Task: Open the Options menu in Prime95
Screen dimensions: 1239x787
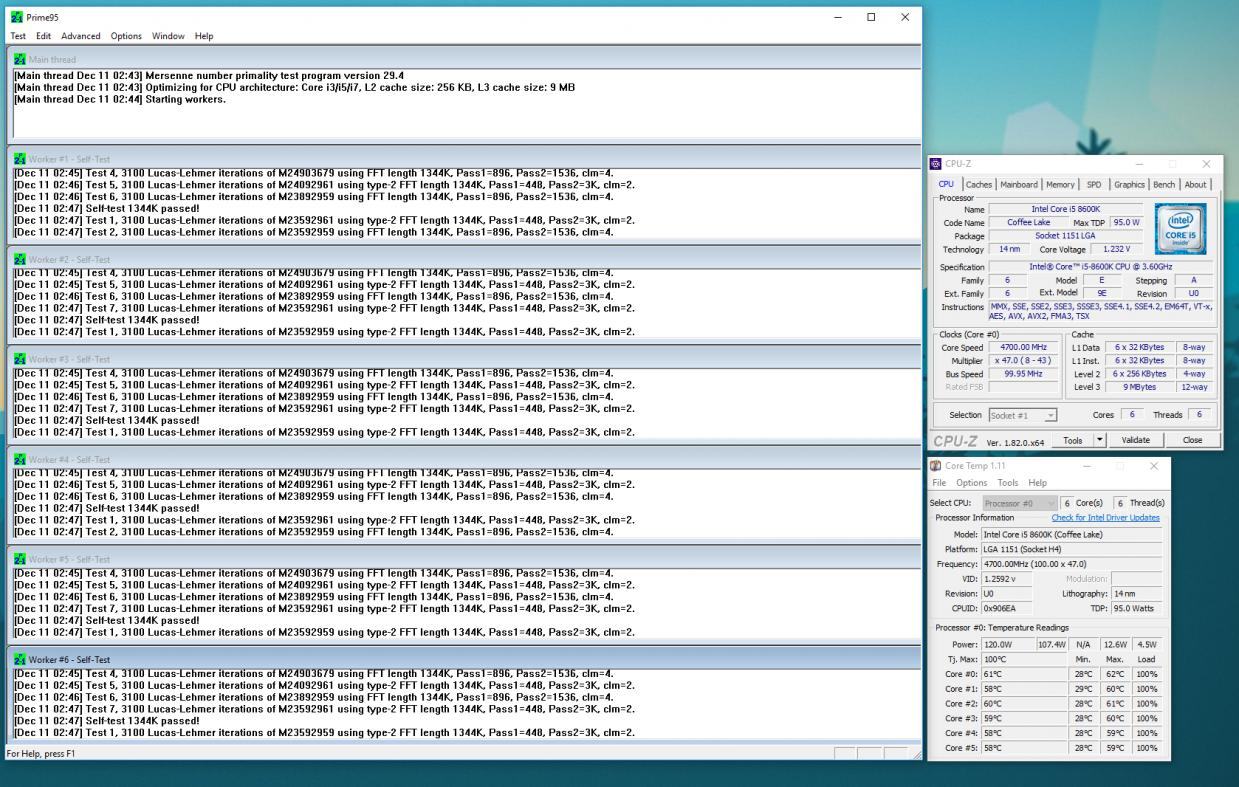Action: pos(126,36)
